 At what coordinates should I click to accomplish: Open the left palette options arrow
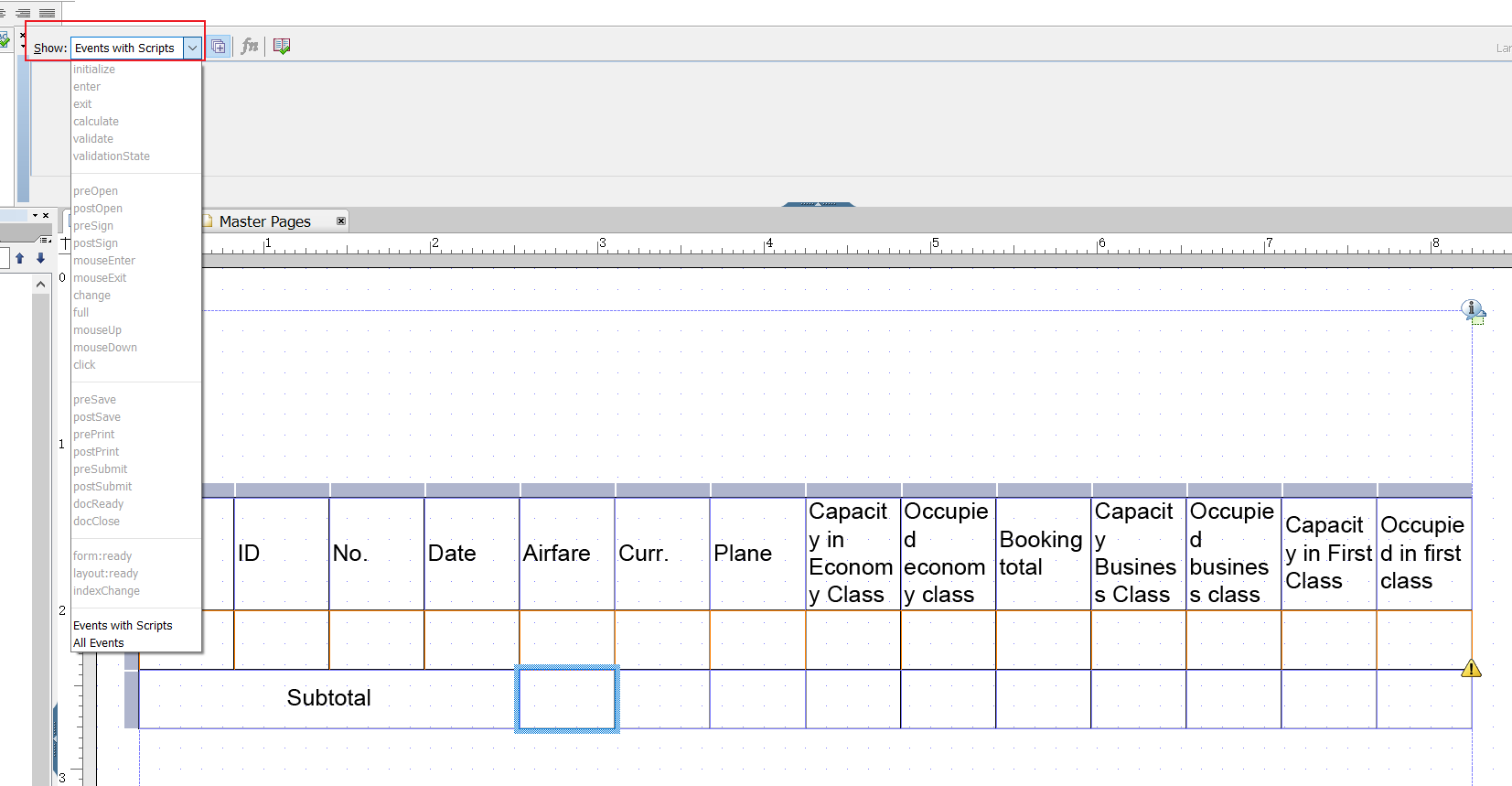point(35,215)
